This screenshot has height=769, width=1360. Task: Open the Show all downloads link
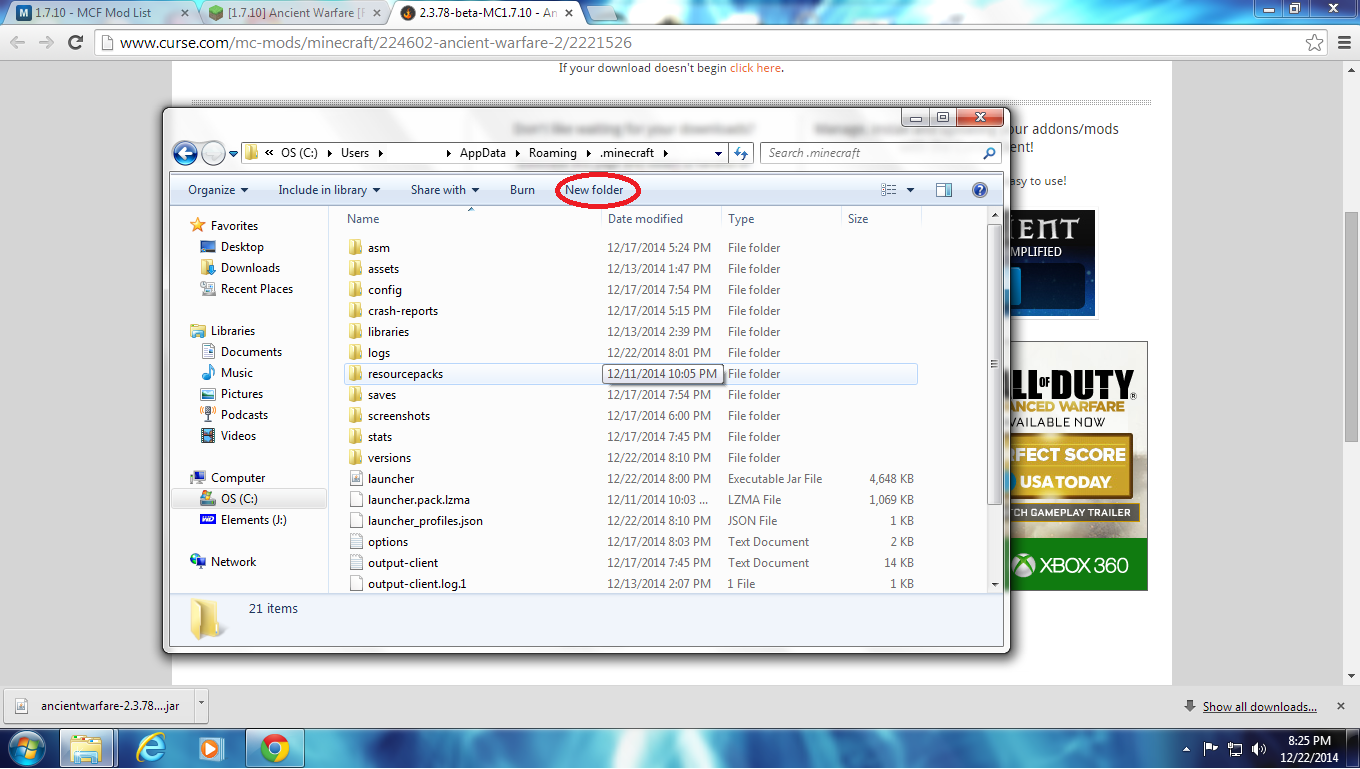(1258, 706)
